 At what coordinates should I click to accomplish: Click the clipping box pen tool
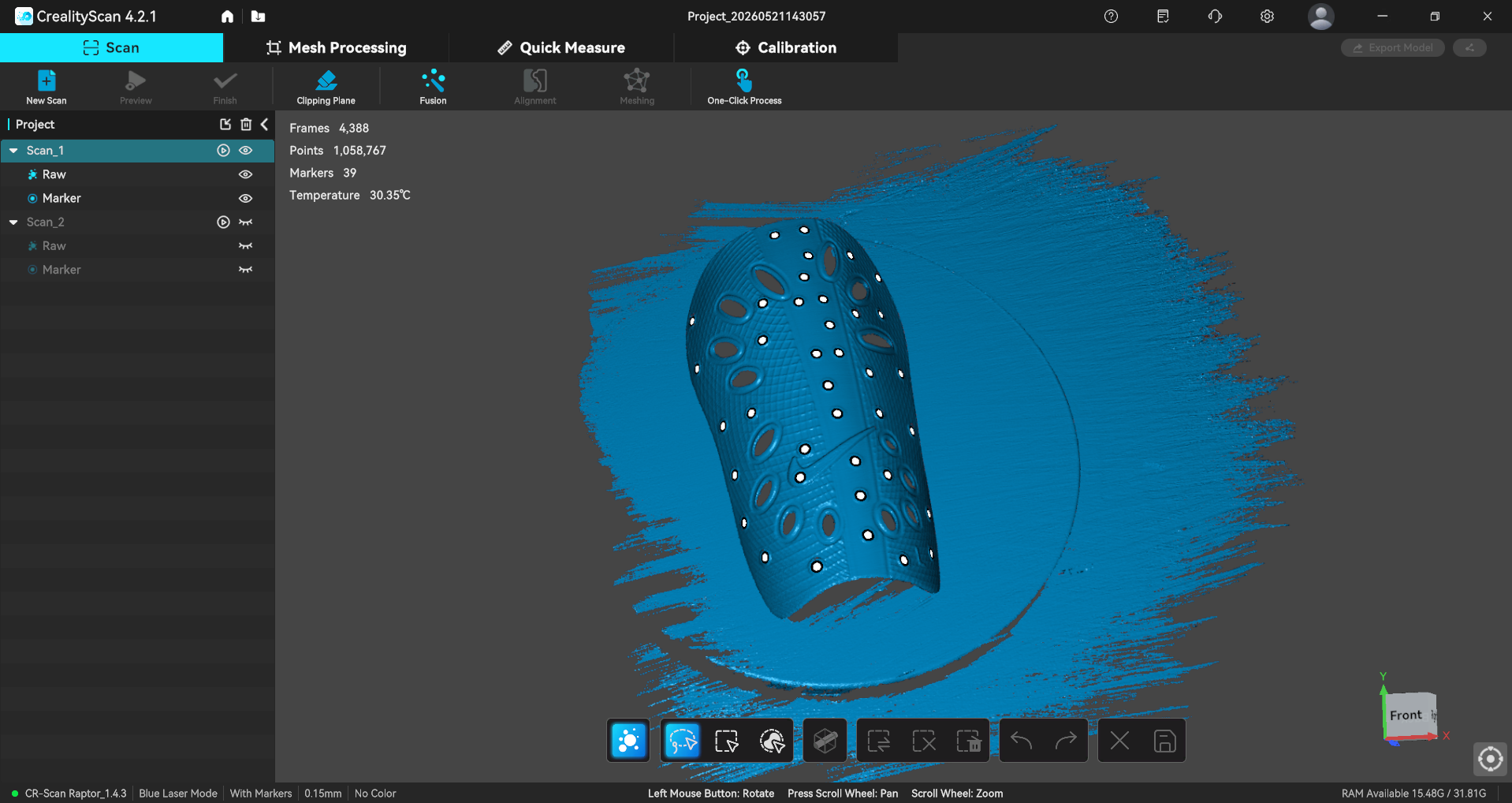tap(825, 741)
